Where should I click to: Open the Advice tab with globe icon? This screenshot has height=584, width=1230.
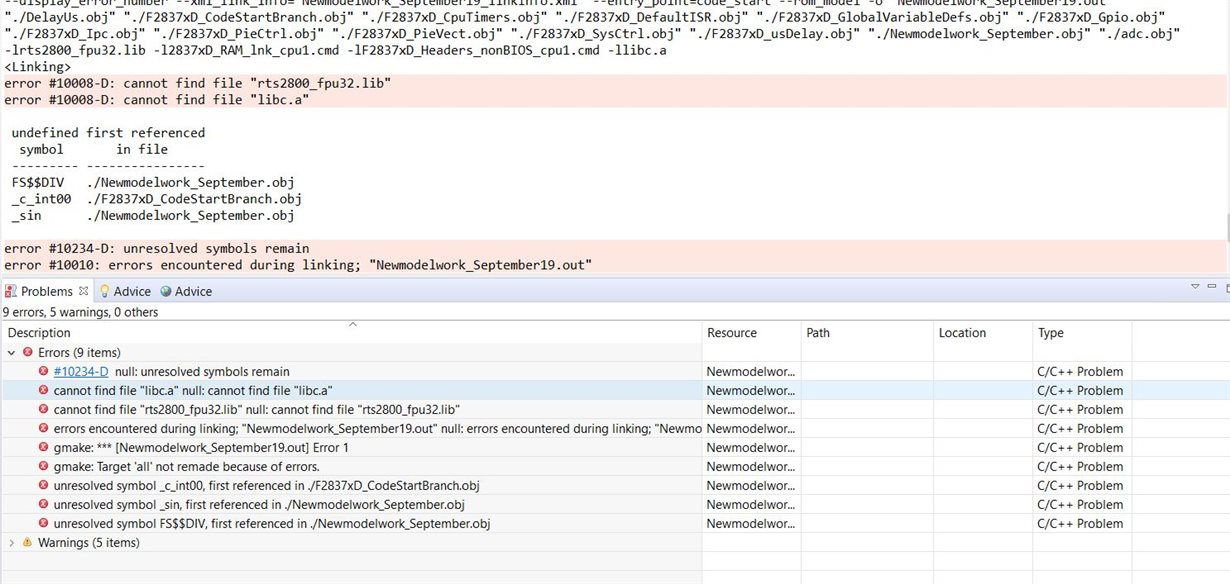(x=186, y=291)
